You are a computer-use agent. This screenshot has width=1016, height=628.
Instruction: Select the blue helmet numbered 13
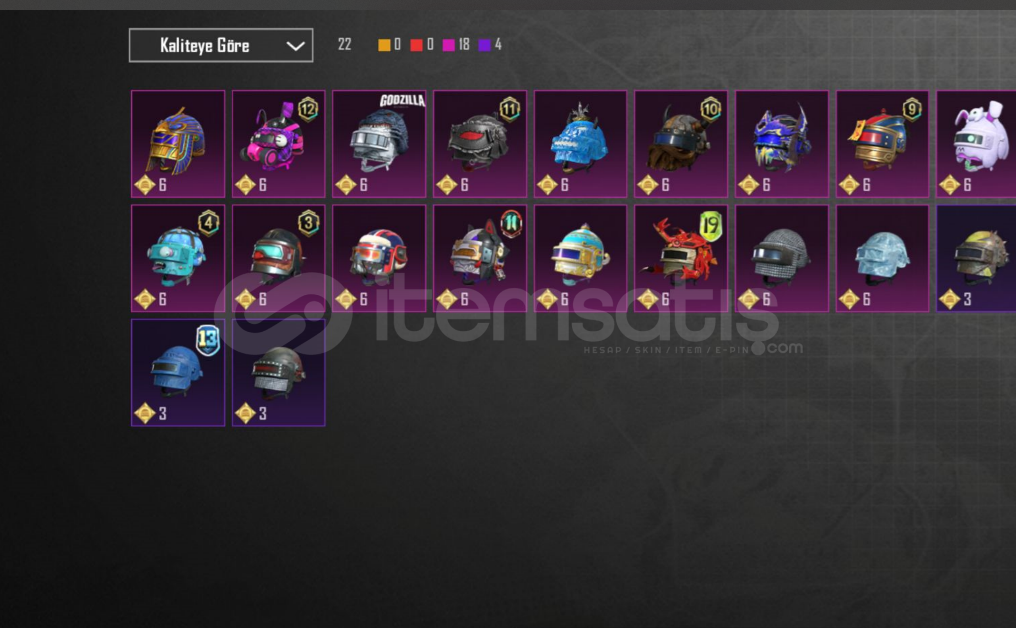178,373
